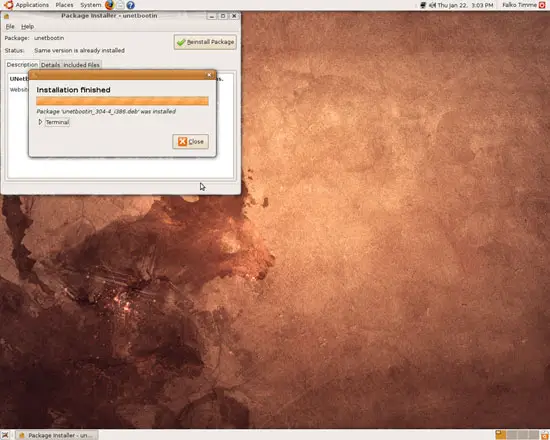Open the trash icon in bottom panel
This screenshot has width=550, height=440.
[545, 435]
